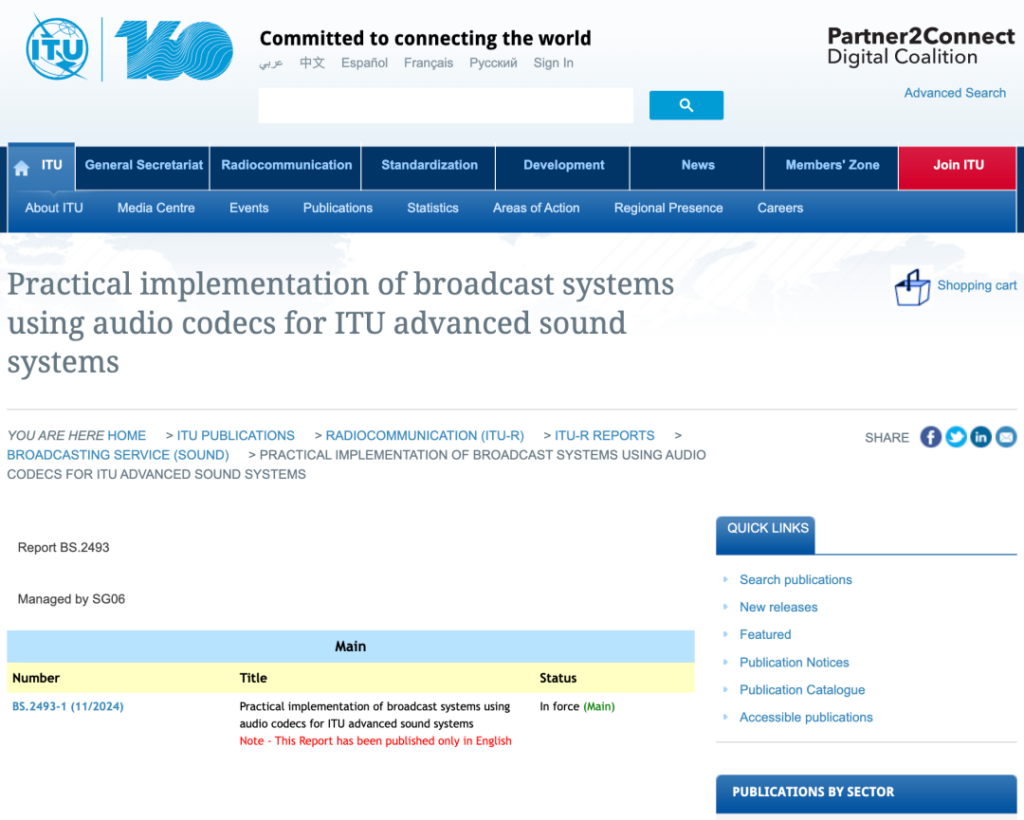Open report BS.2493-1 (11/2024) link
Viewport: 1024px width, 820px height.
coord(68,706)
